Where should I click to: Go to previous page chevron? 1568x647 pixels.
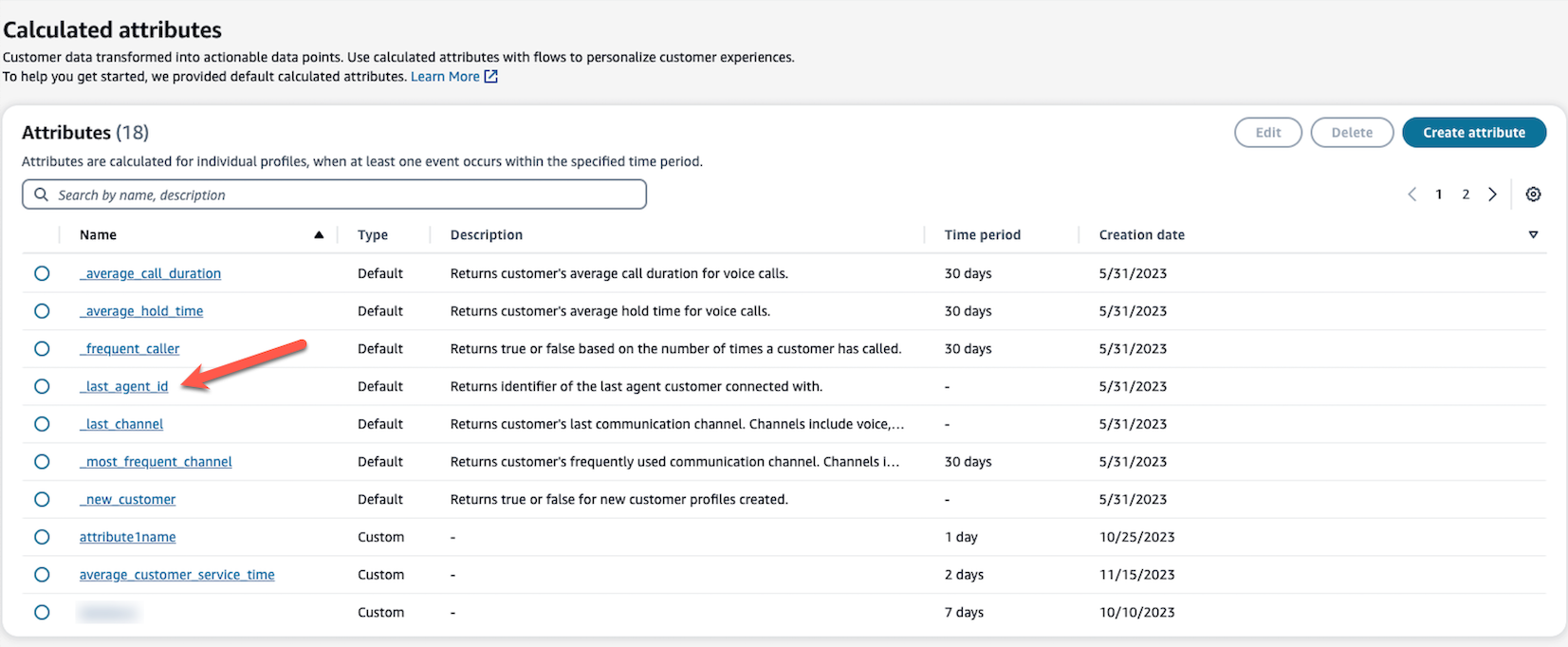point(1411,194)
